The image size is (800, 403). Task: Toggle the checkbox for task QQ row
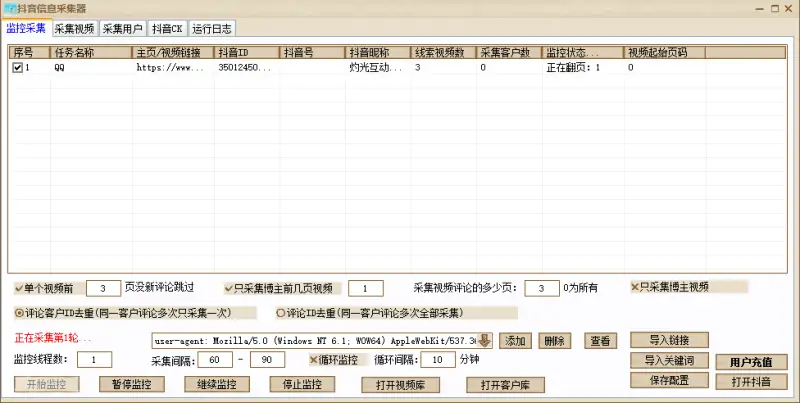[x=18, y=68]
